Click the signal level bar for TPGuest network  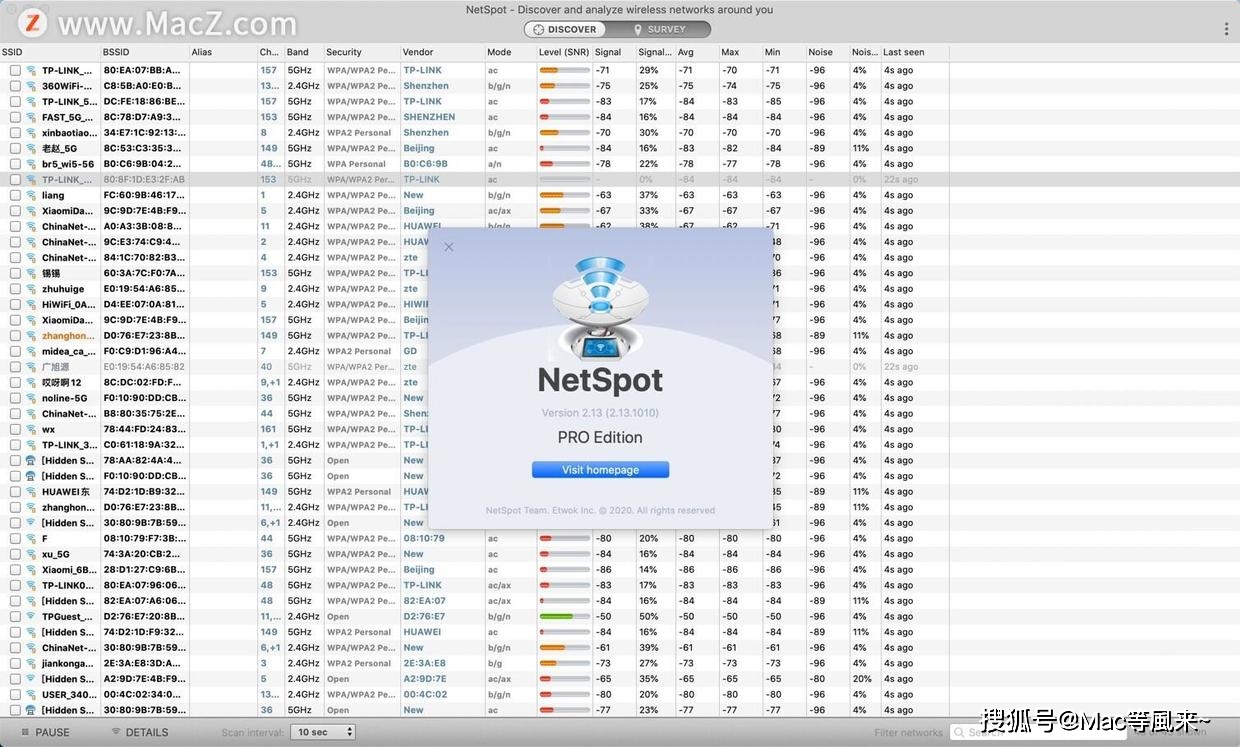(x=564, y=617)
